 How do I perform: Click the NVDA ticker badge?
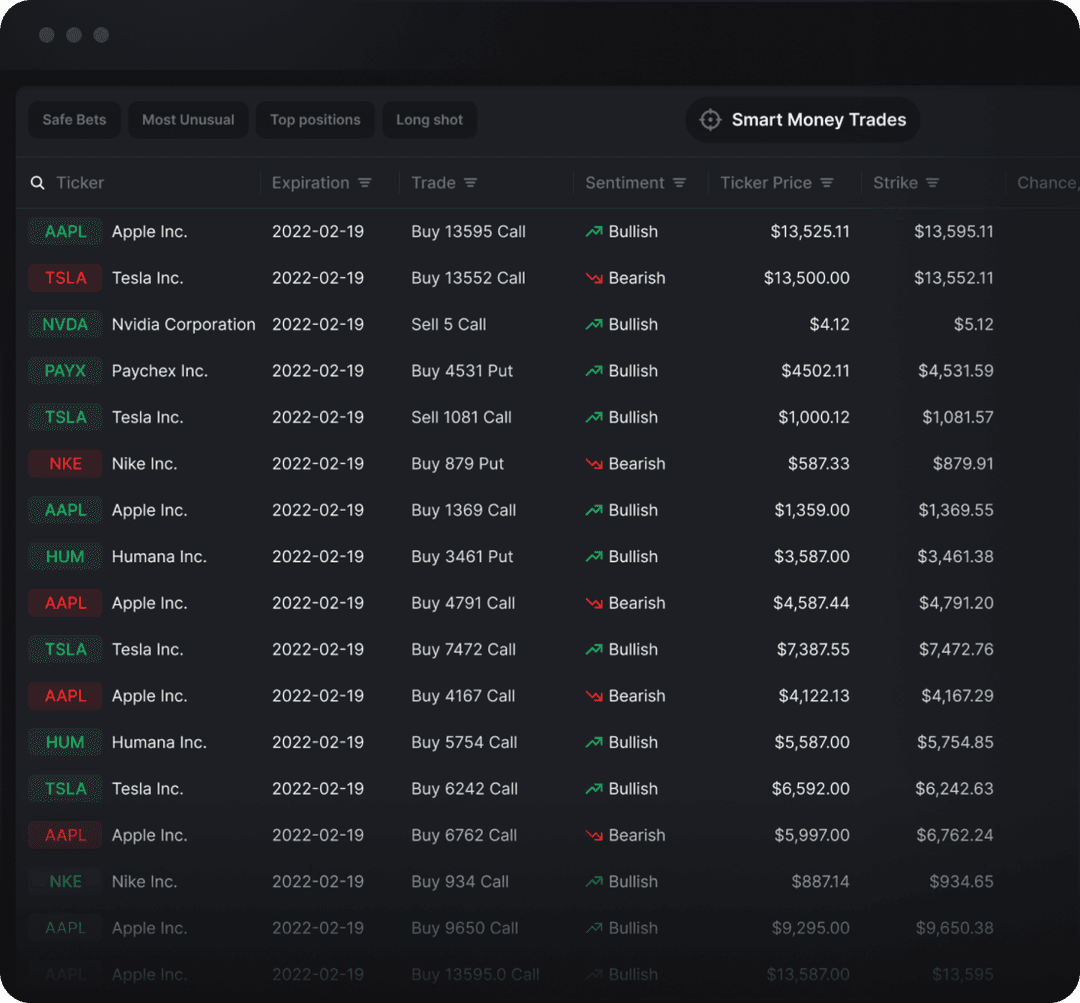click(x=65, y=325)
